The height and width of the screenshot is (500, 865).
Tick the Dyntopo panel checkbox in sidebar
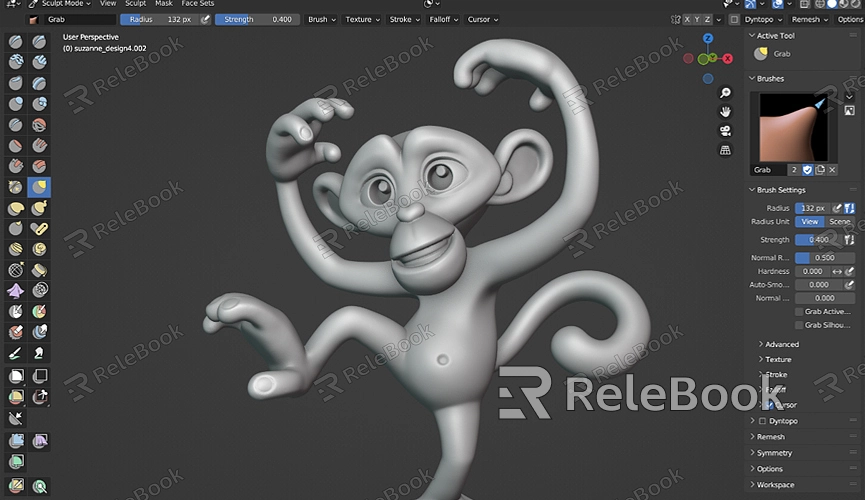[x=762, y=421]
